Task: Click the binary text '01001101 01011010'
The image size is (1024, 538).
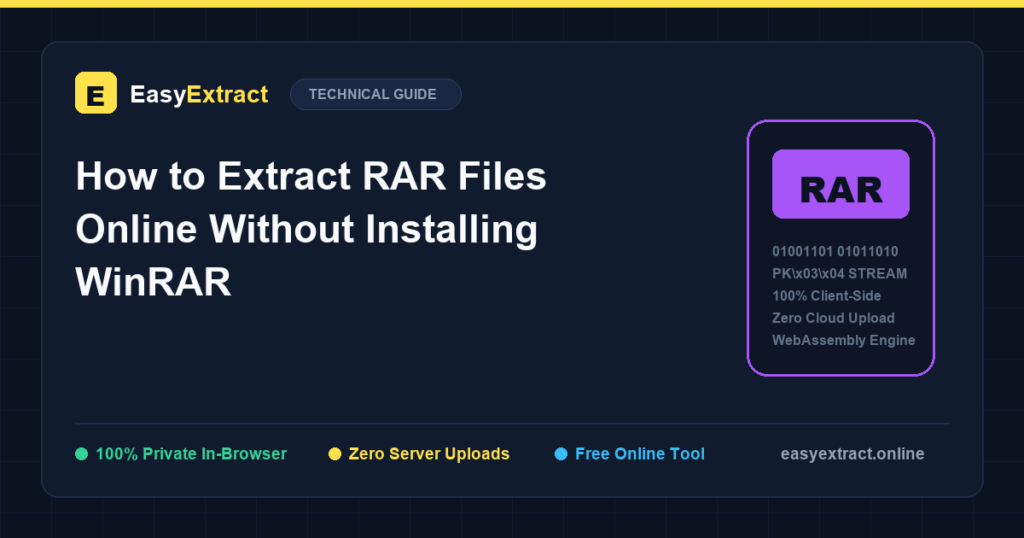Action: [835, 251]
